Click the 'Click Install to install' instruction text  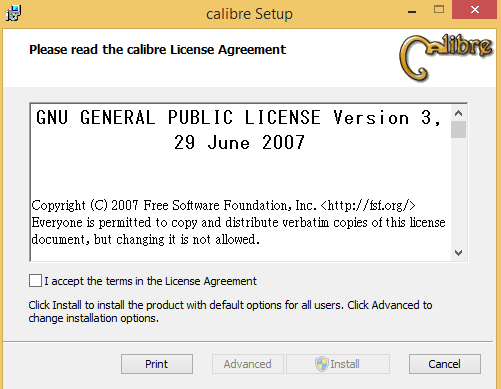click(230, 311)
